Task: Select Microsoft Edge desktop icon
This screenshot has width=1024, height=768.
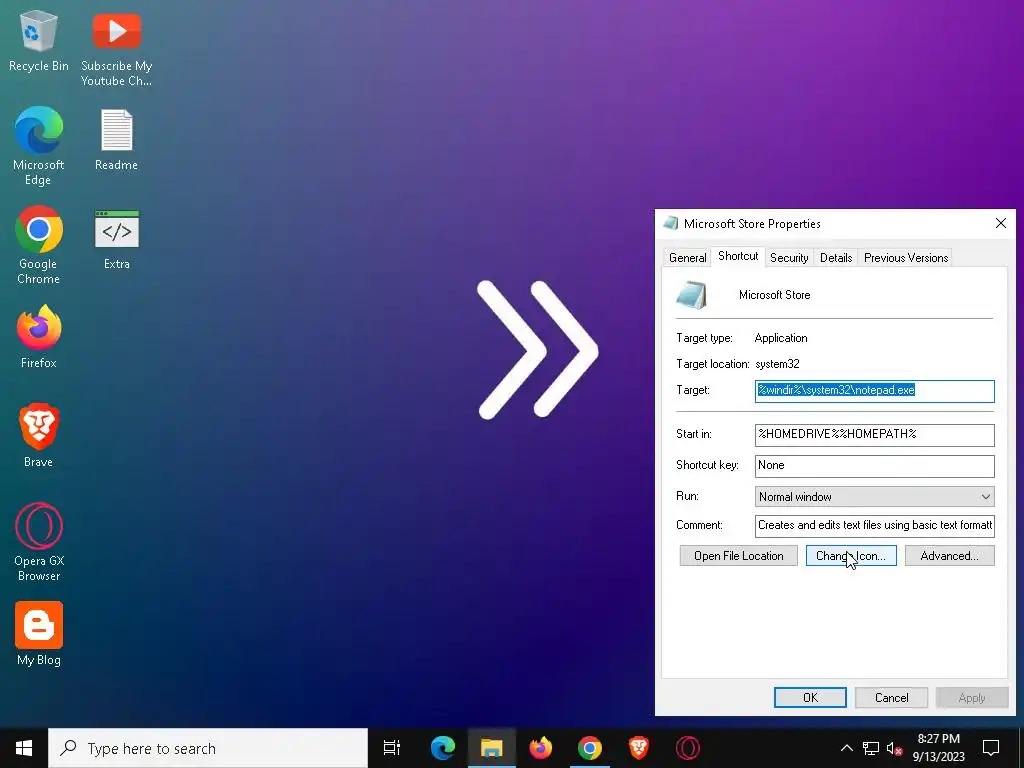Action: 39,146
